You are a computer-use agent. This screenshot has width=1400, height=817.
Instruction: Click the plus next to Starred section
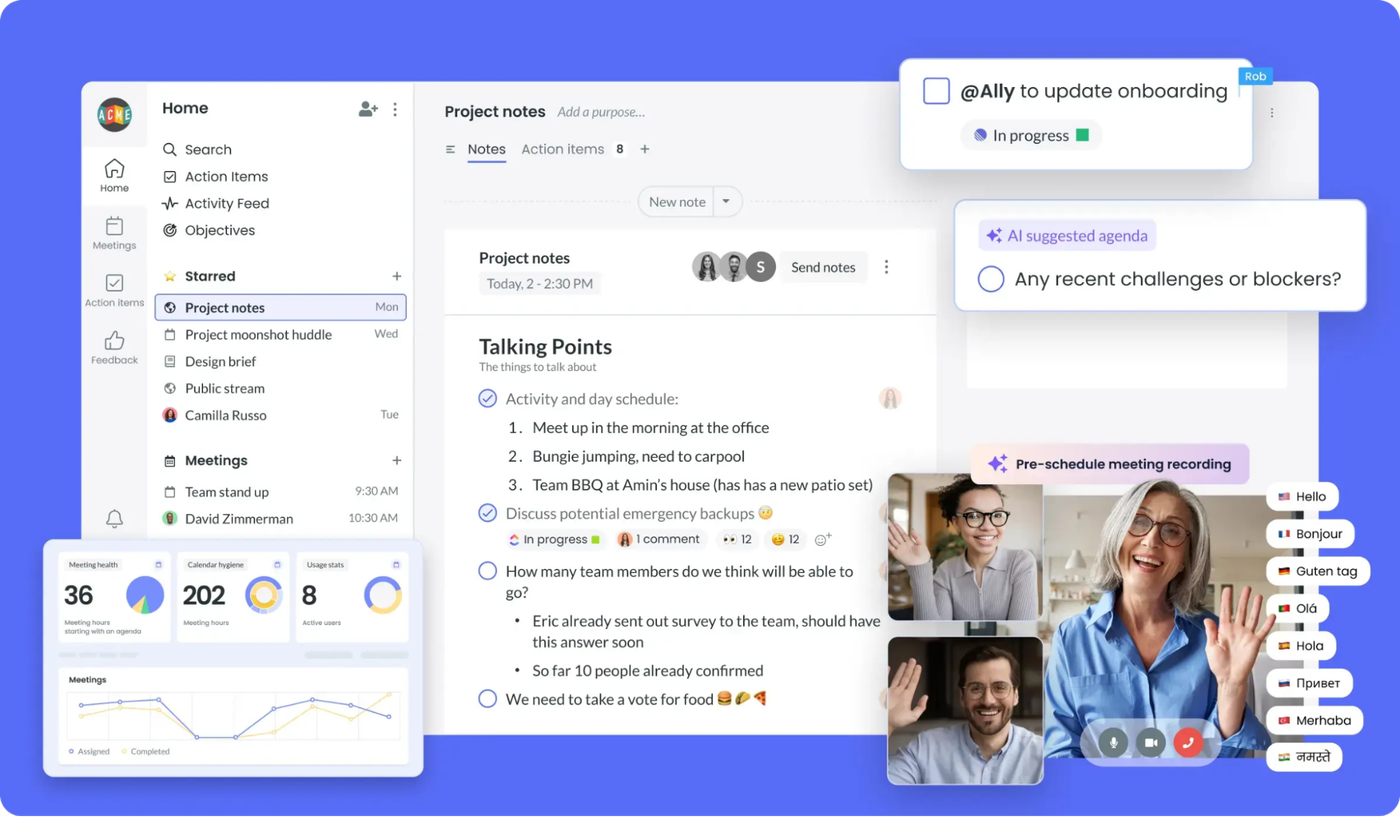tap(397, 277)
